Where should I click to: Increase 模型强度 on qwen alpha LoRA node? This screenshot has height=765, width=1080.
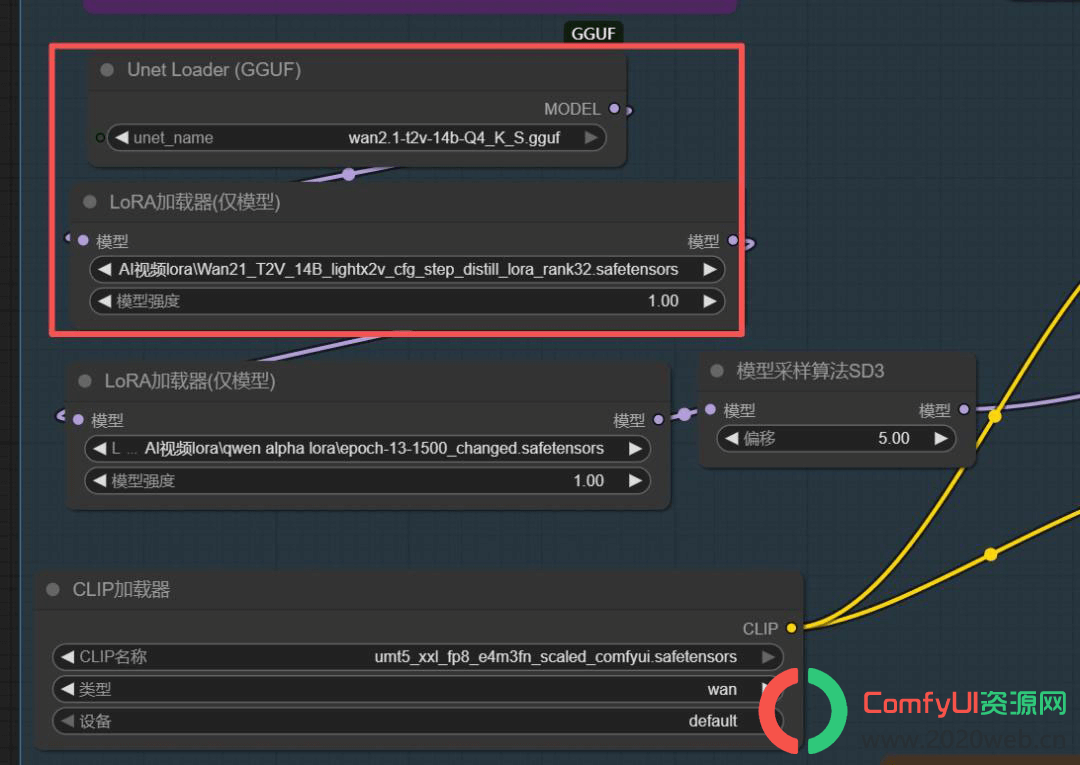click(635, 481)
